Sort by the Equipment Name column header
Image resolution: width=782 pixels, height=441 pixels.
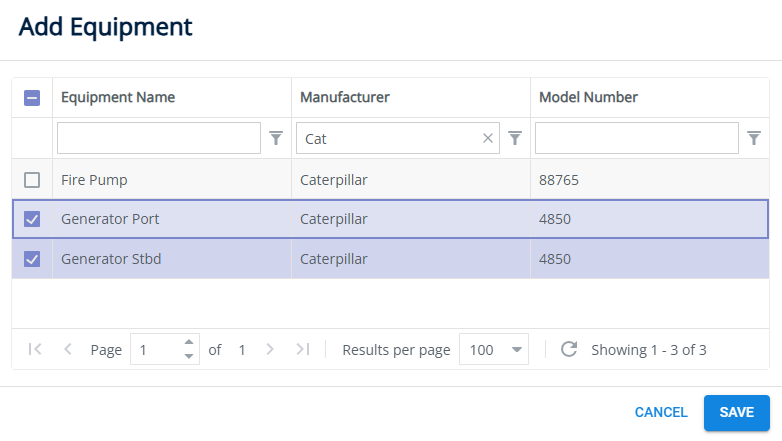(118, 97)
